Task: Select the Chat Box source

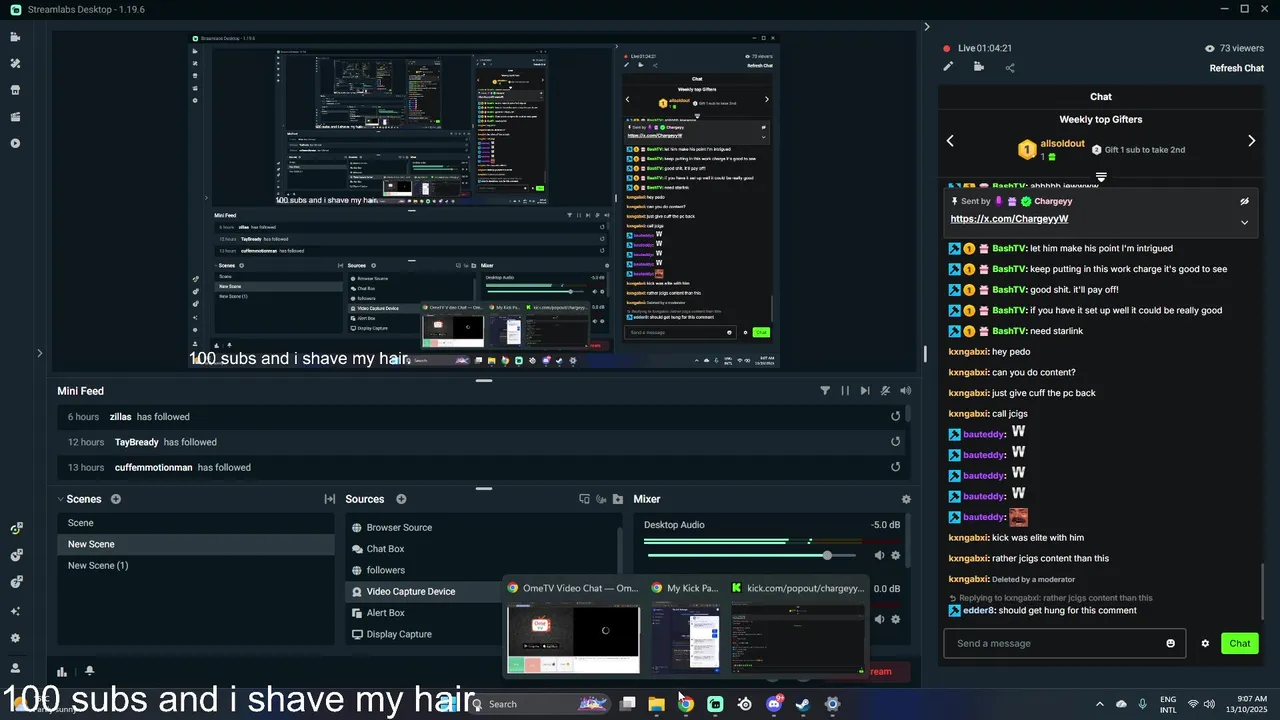Action: [x=483, y=549]
